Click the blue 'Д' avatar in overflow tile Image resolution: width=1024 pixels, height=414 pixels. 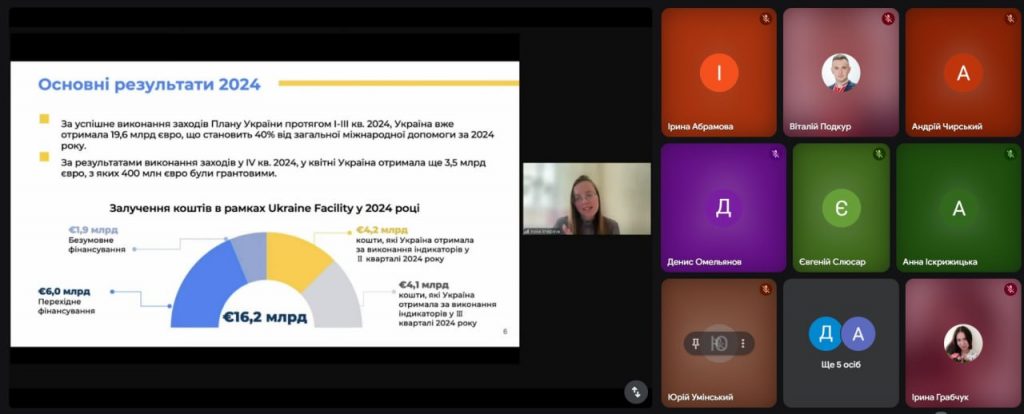click(825, 334)
